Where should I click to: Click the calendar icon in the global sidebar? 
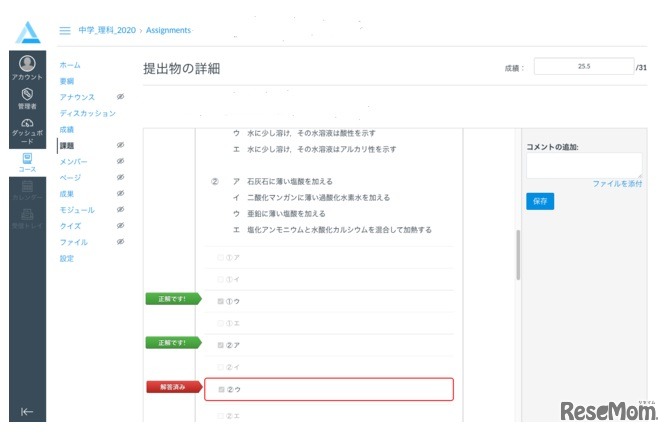pyautogui.click(x=26, y=187)
